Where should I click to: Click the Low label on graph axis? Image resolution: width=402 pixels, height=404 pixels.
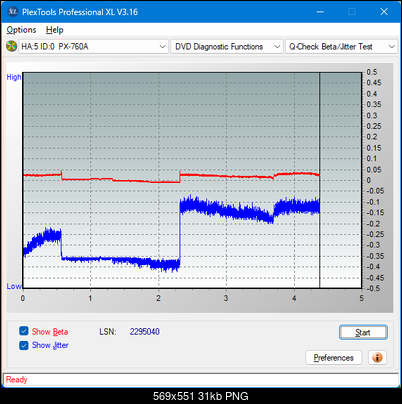(x=14, y=286)
